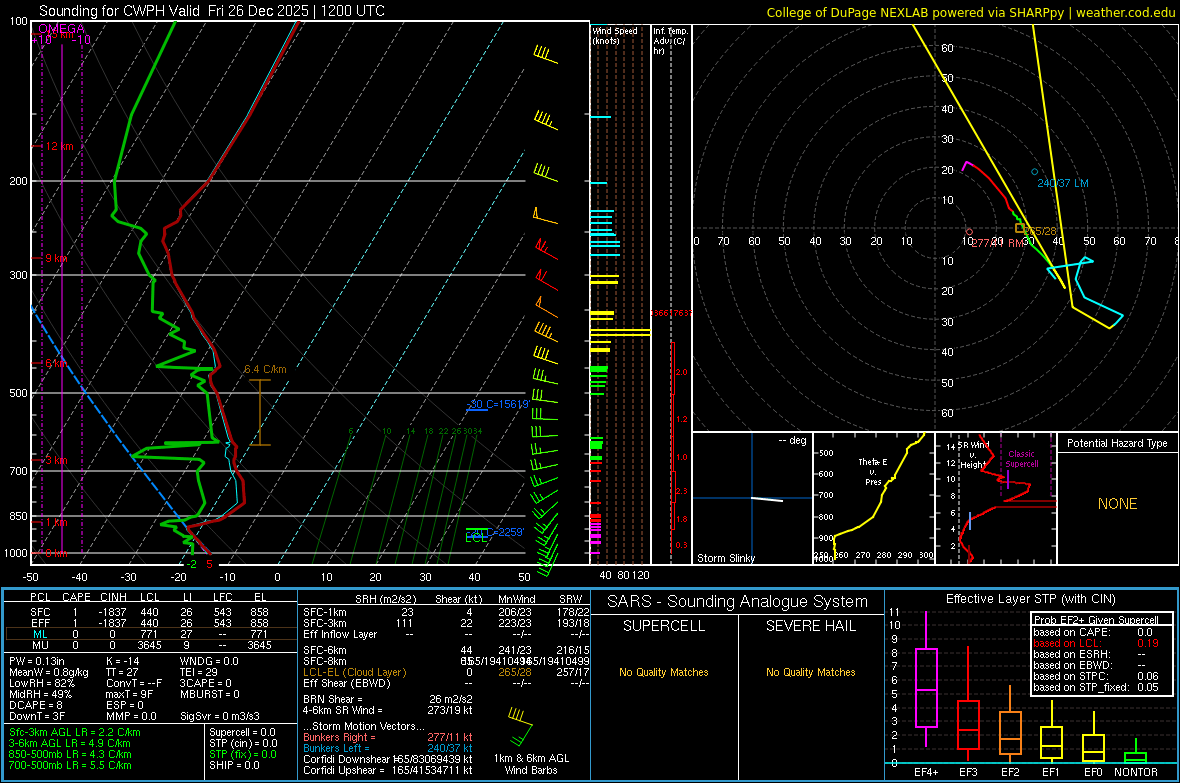Select the Inf. Temp. Adv. panel header
The image size is (1180, 783).
[670, 41]
